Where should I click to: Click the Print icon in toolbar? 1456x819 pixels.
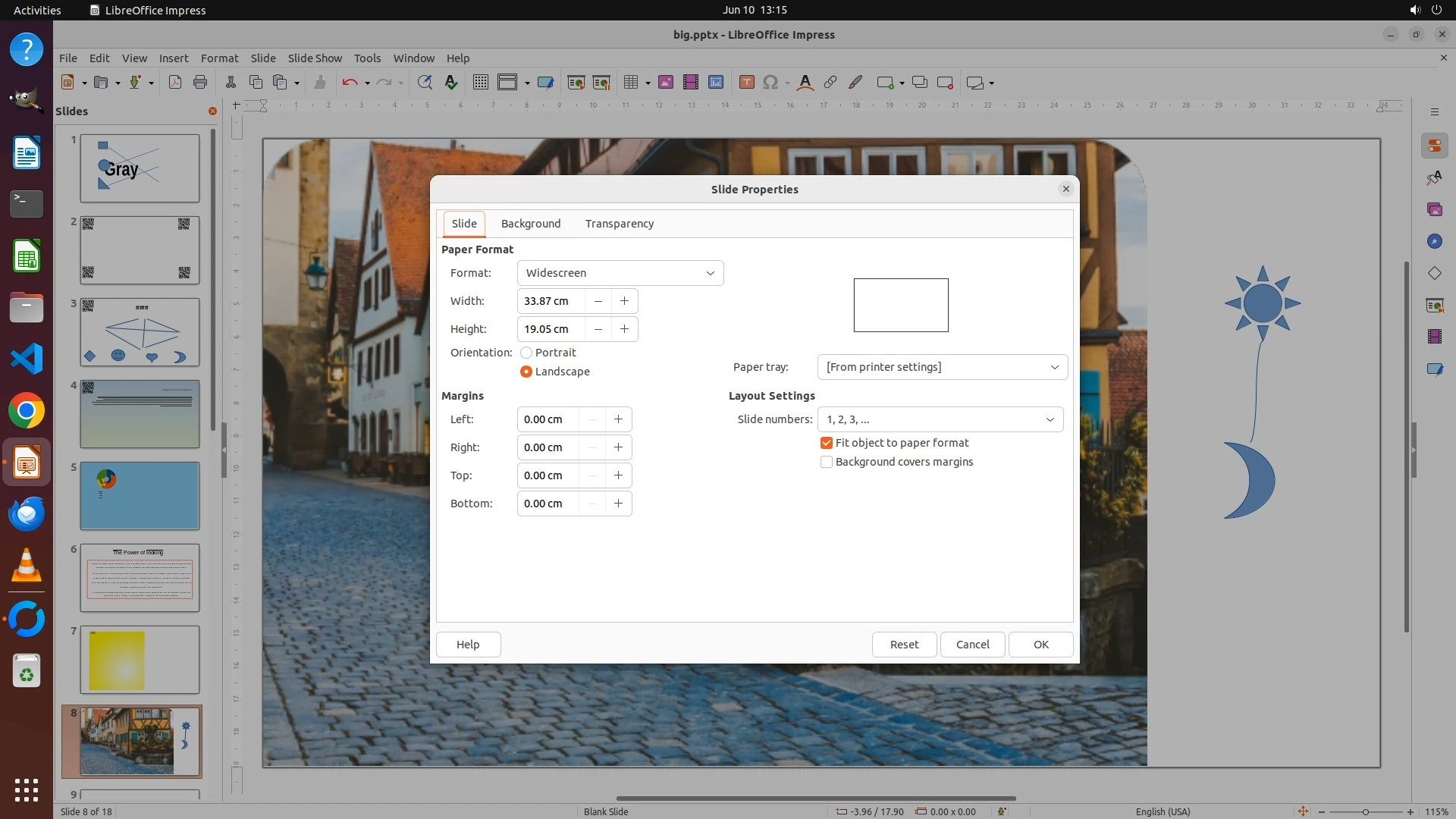click(200, 83)
